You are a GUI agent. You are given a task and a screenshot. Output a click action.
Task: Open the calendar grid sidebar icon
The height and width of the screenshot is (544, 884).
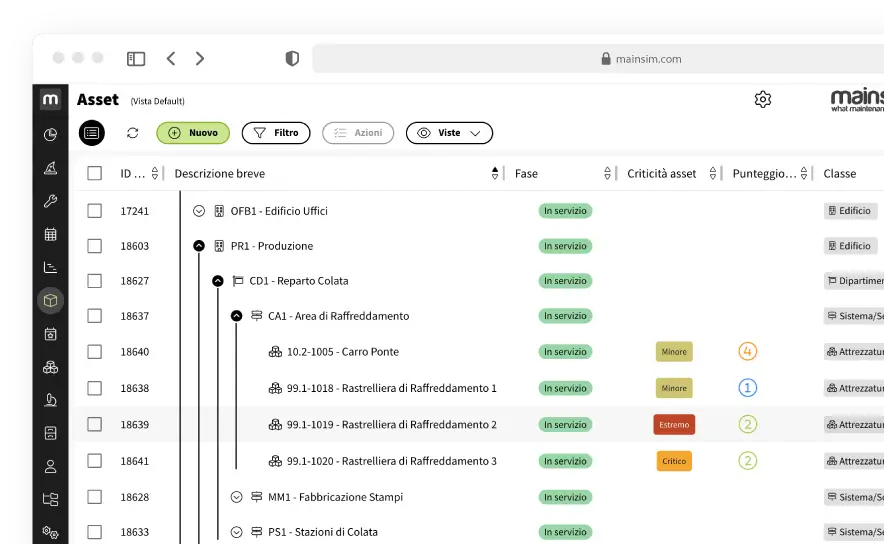(x=50, y=235)
